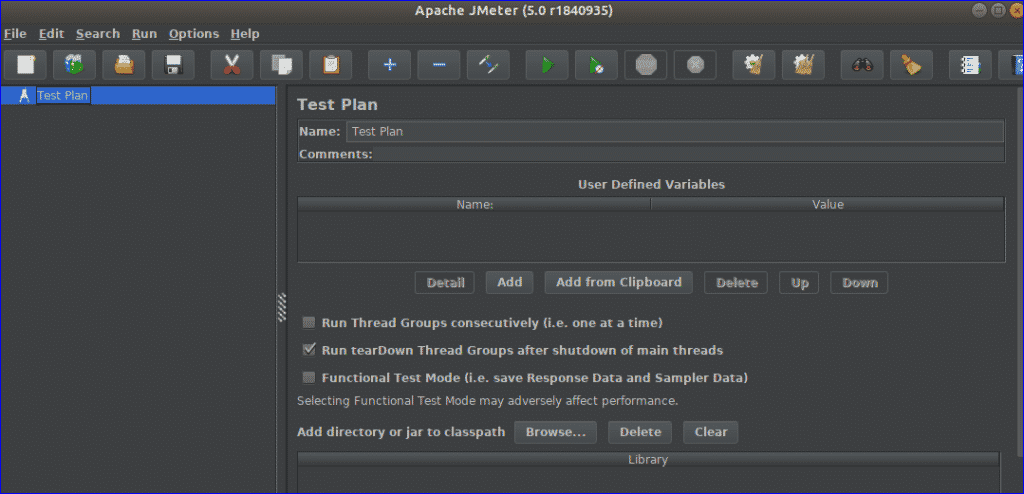The height and width of the screenshot is (494, 1024).
Task: Enable Run Thread Groups consecutively checkbox
Action: (310, 323)
